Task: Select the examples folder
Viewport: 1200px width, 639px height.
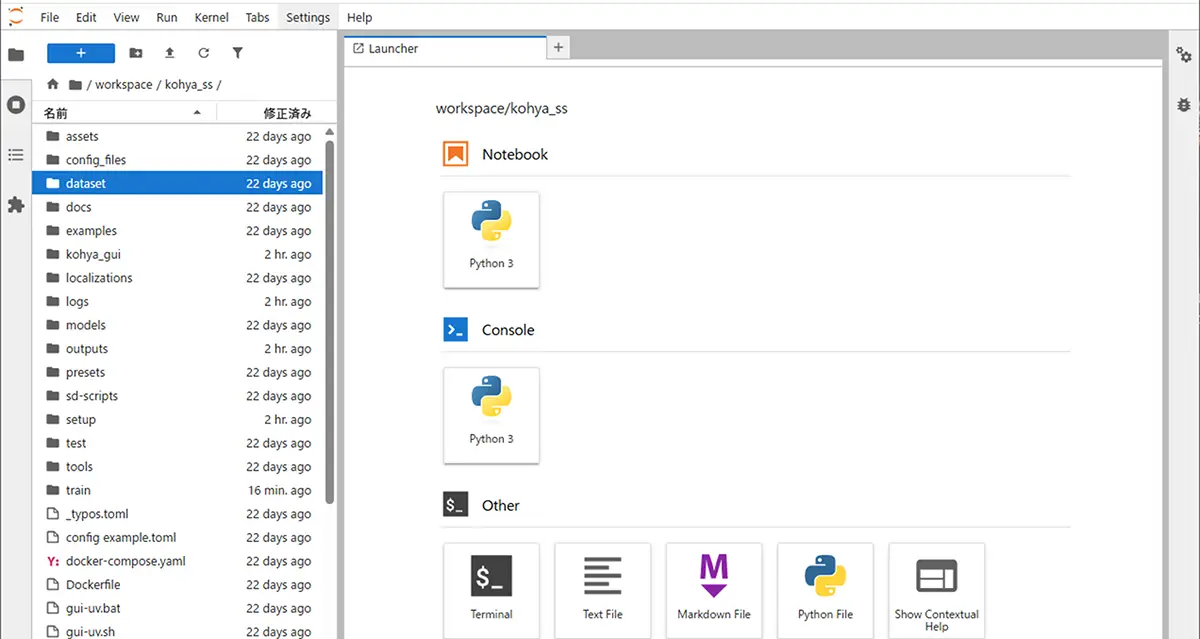Action: 179,231
